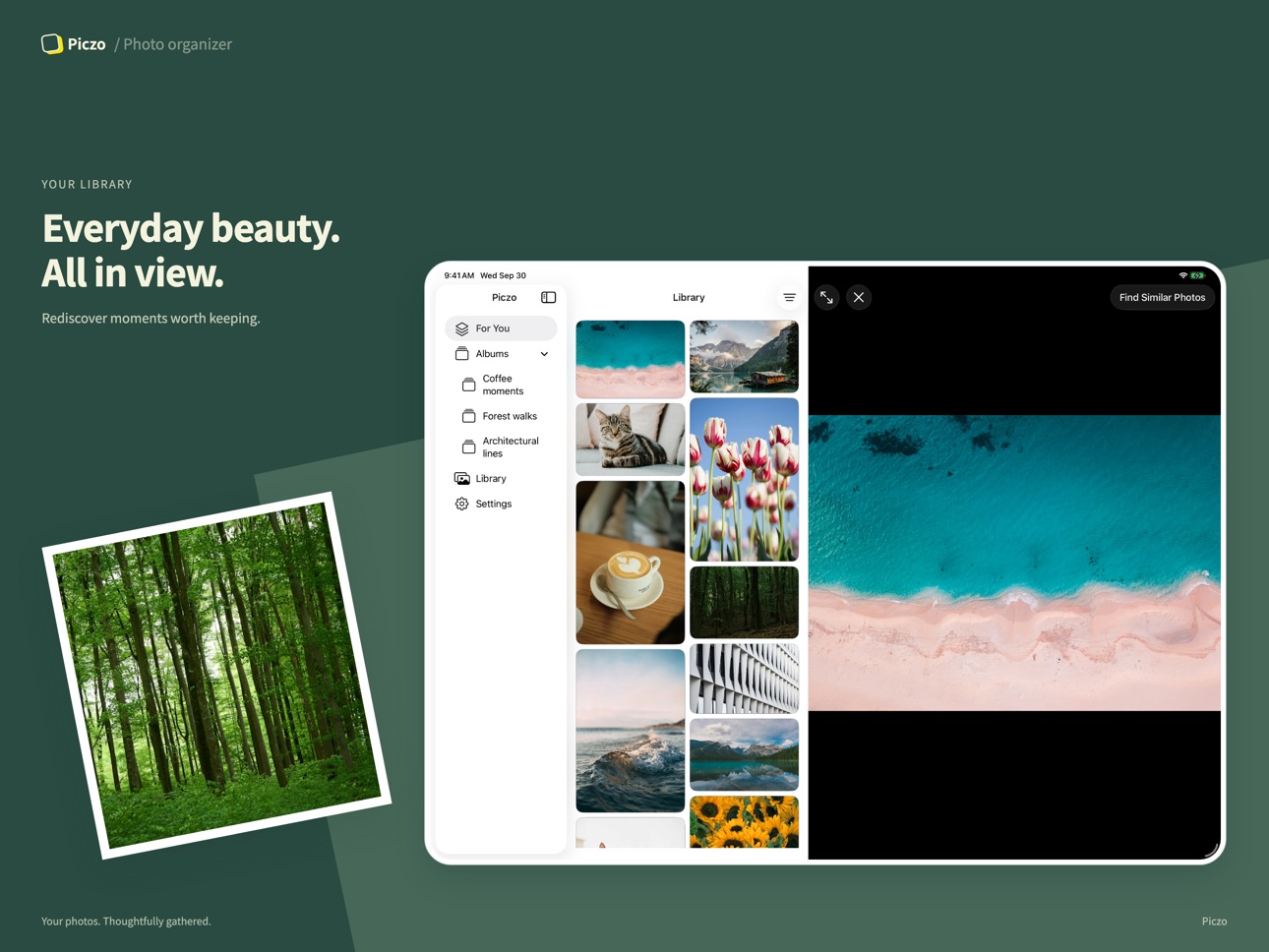Select the tabby cat photo thumbnail
The image size is (1269, 952).
(630, 440)
